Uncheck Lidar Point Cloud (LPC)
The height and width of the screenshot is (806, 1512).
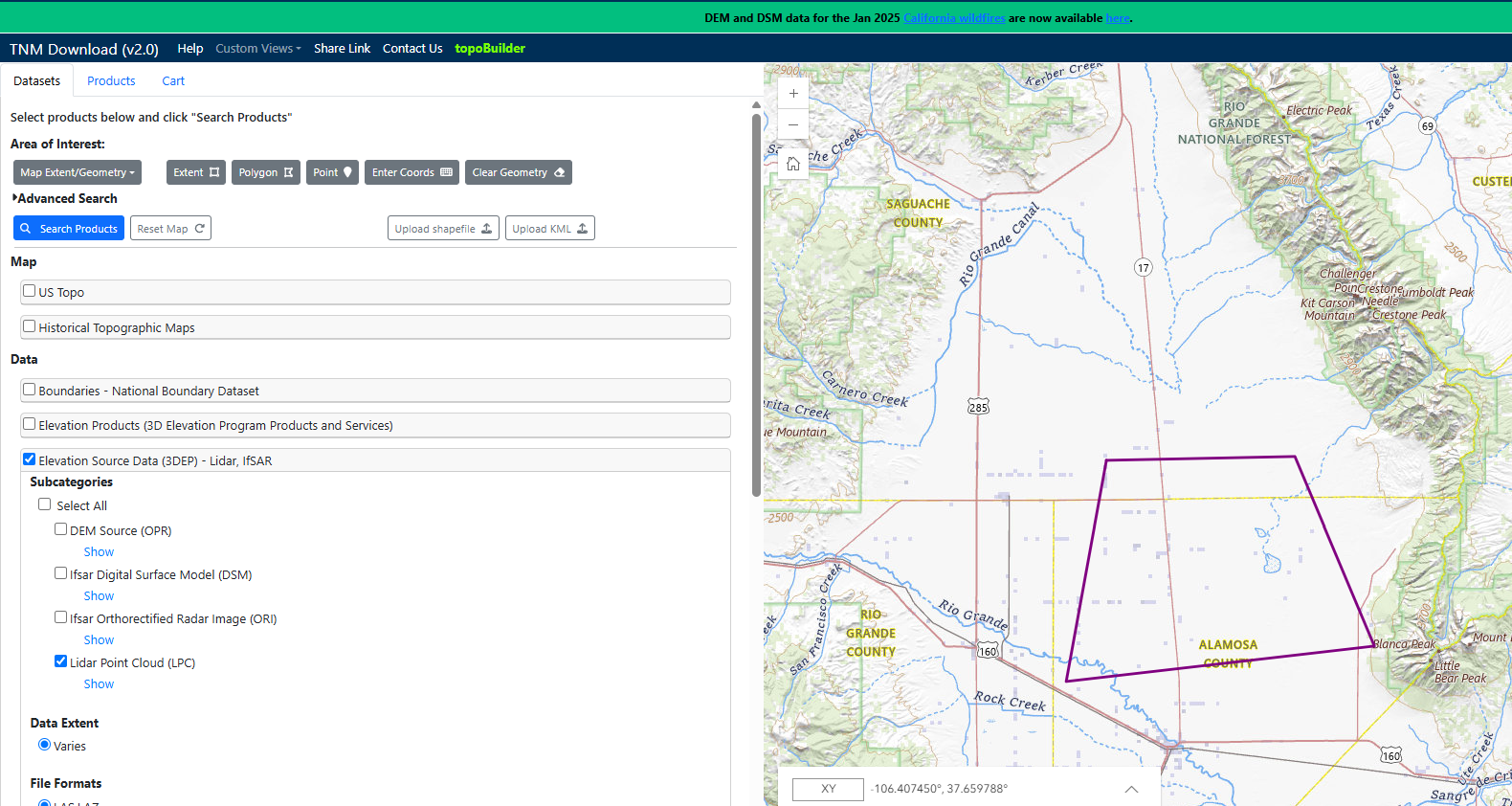click(x=61, y=661)
